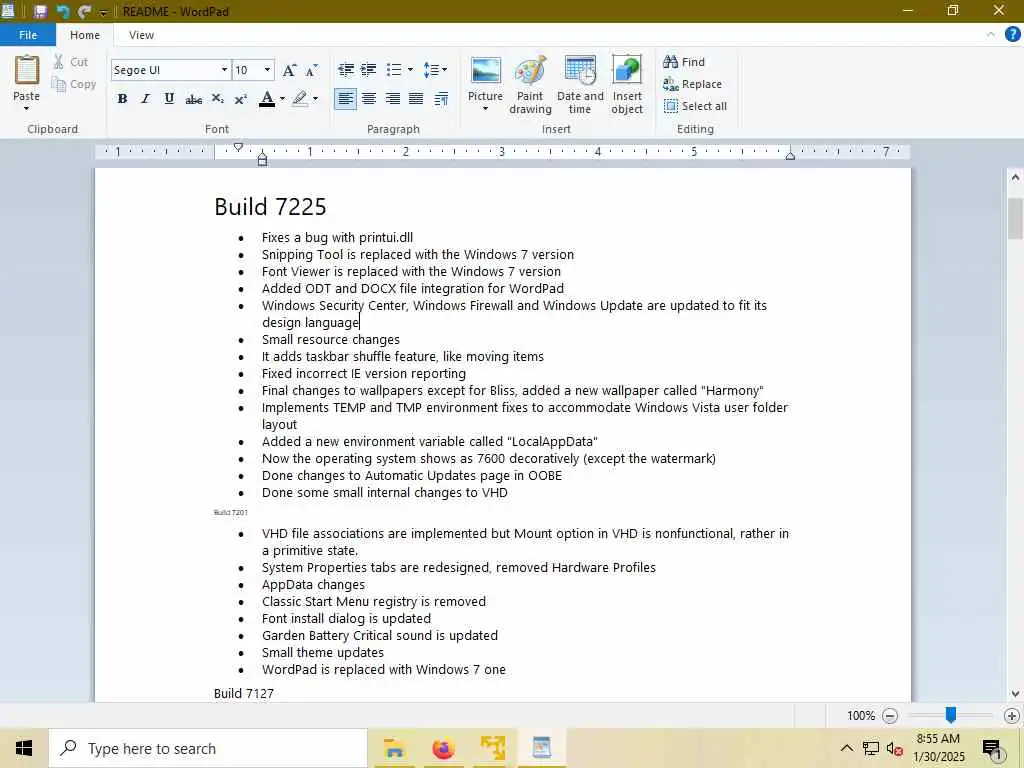This screenshot has width=1024, height=768.
Task: Collapse the ribbon with the chevron
Action: pyautogui.click(x=991, y=35)
